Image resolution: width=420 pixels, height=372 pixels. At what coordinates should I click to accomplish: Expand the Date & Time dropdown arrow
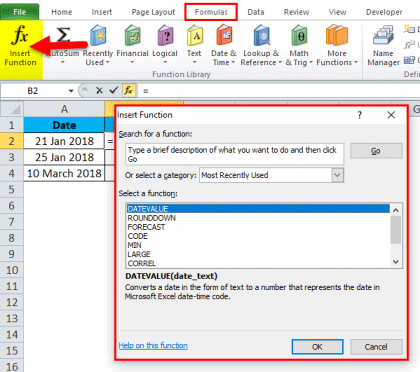[x=233, y=62]
